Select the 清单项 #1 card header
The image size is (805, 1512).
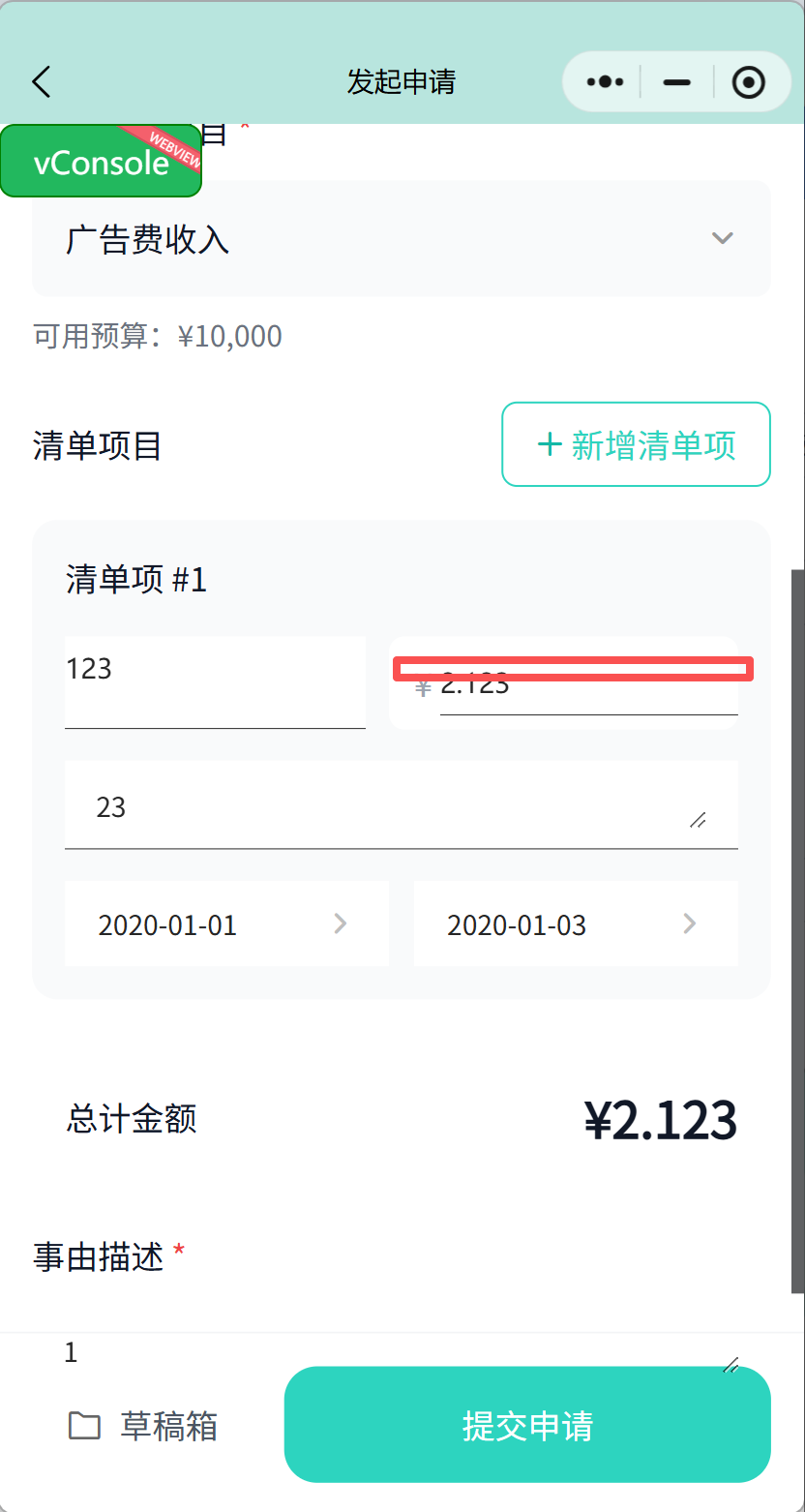coord(135,580)
